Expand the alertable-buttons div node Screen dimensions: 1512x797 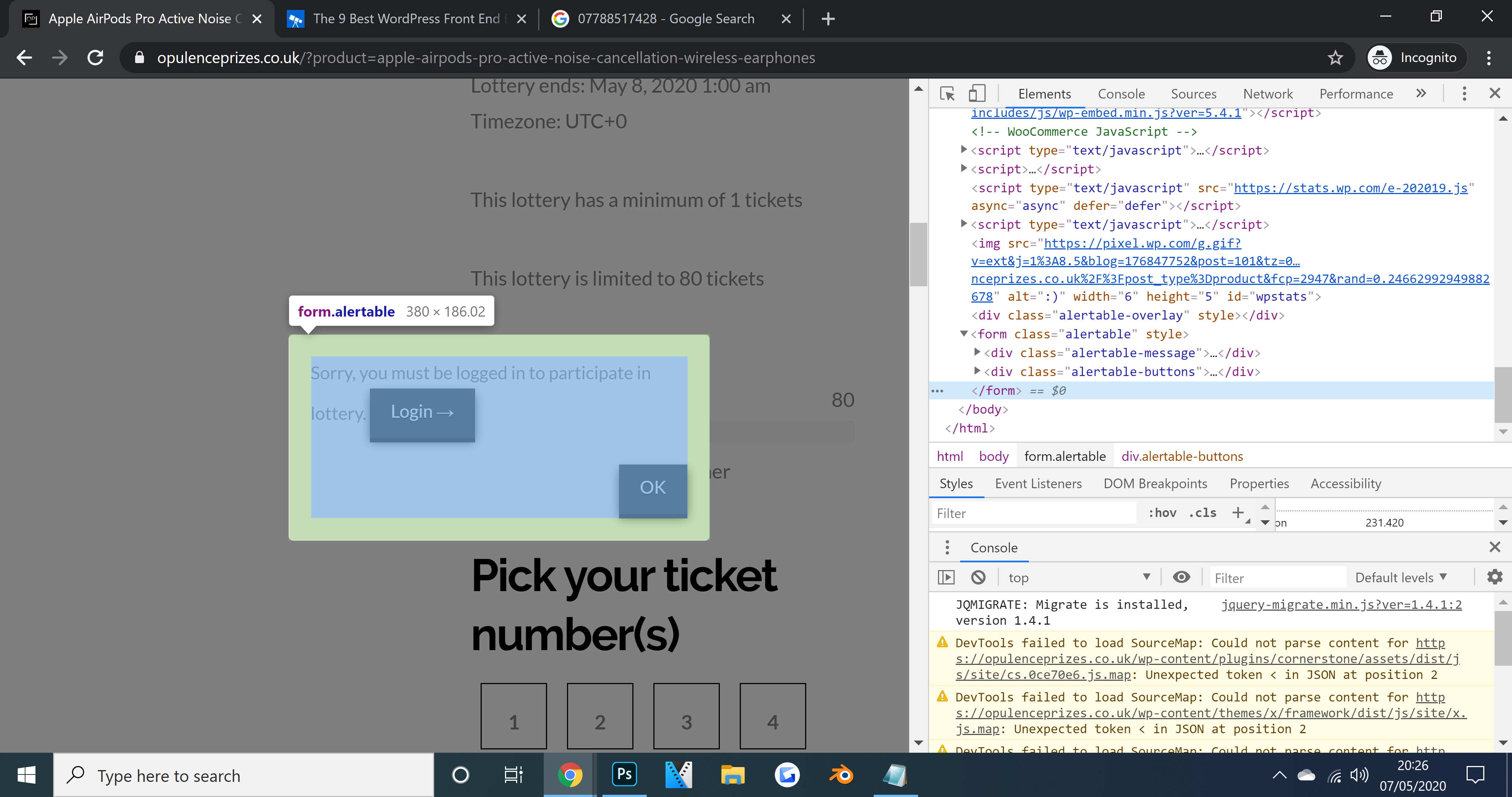(977, 371)
